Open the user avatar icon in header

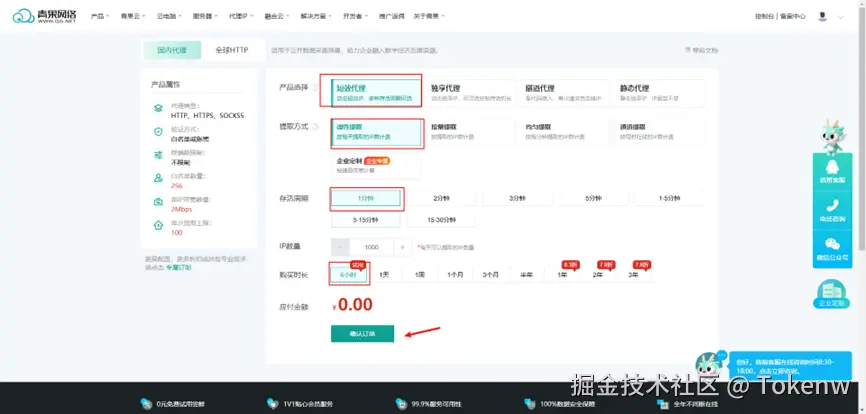point(823,17)
